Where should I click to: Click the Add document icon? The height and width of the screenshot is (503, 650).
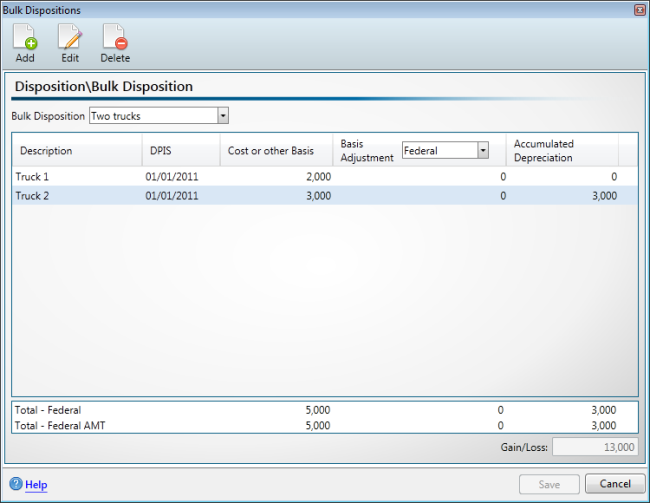[25, 38]
